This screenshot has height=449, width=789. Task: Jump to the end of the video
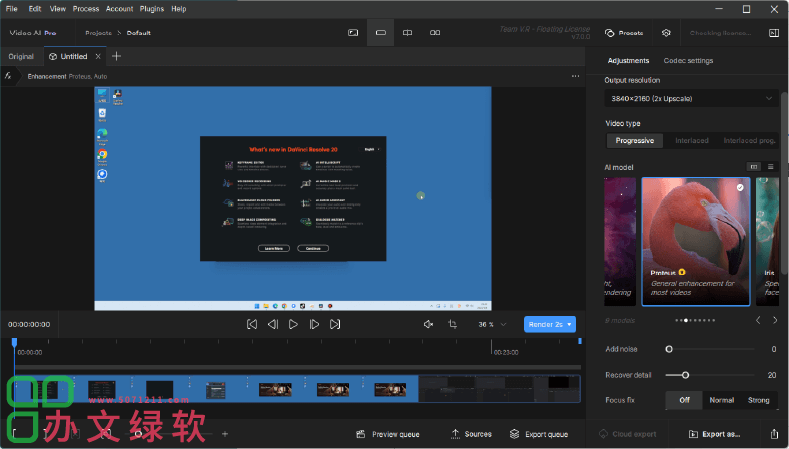(x=335, y=324)
